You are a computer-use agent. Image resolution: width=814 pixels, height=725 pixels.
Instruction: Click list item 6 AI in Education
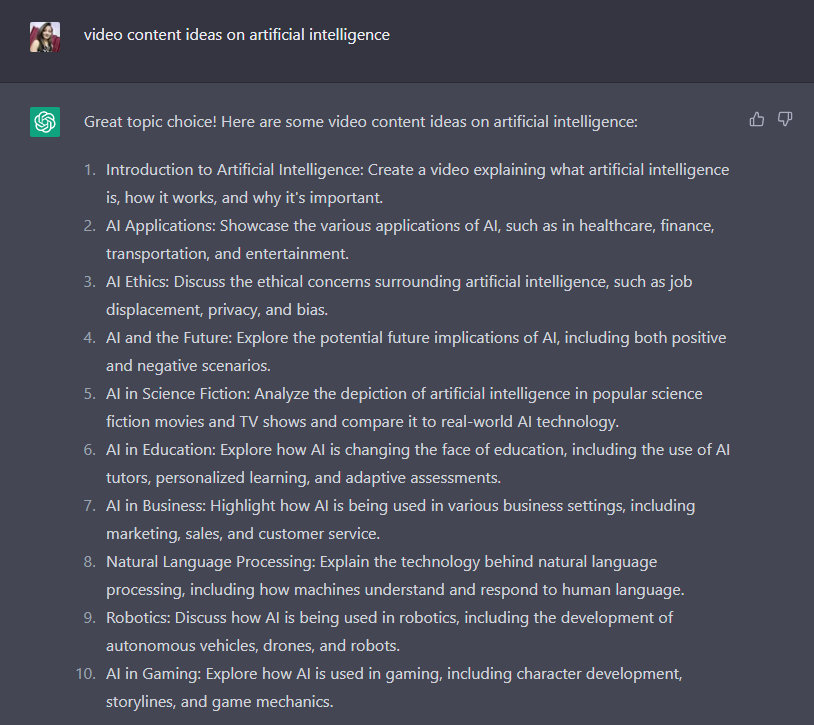pos(418,464)
